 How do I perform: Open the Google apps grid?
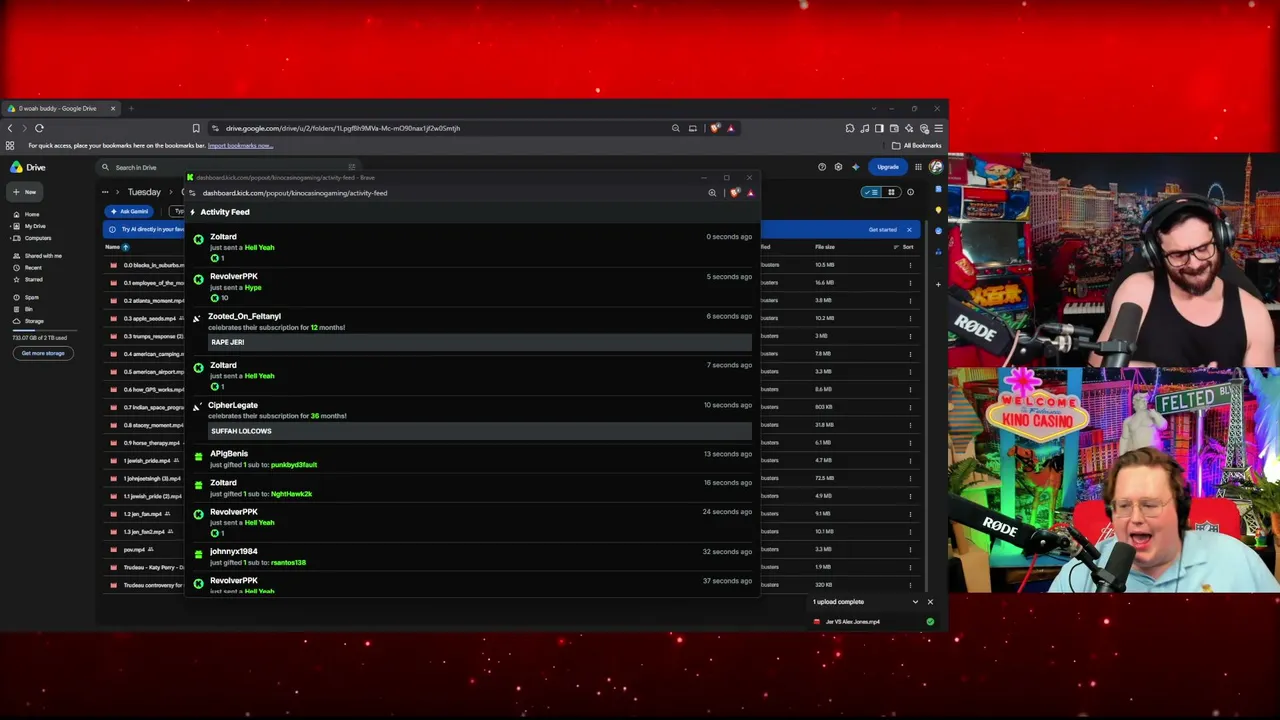[x=918, y=167]
